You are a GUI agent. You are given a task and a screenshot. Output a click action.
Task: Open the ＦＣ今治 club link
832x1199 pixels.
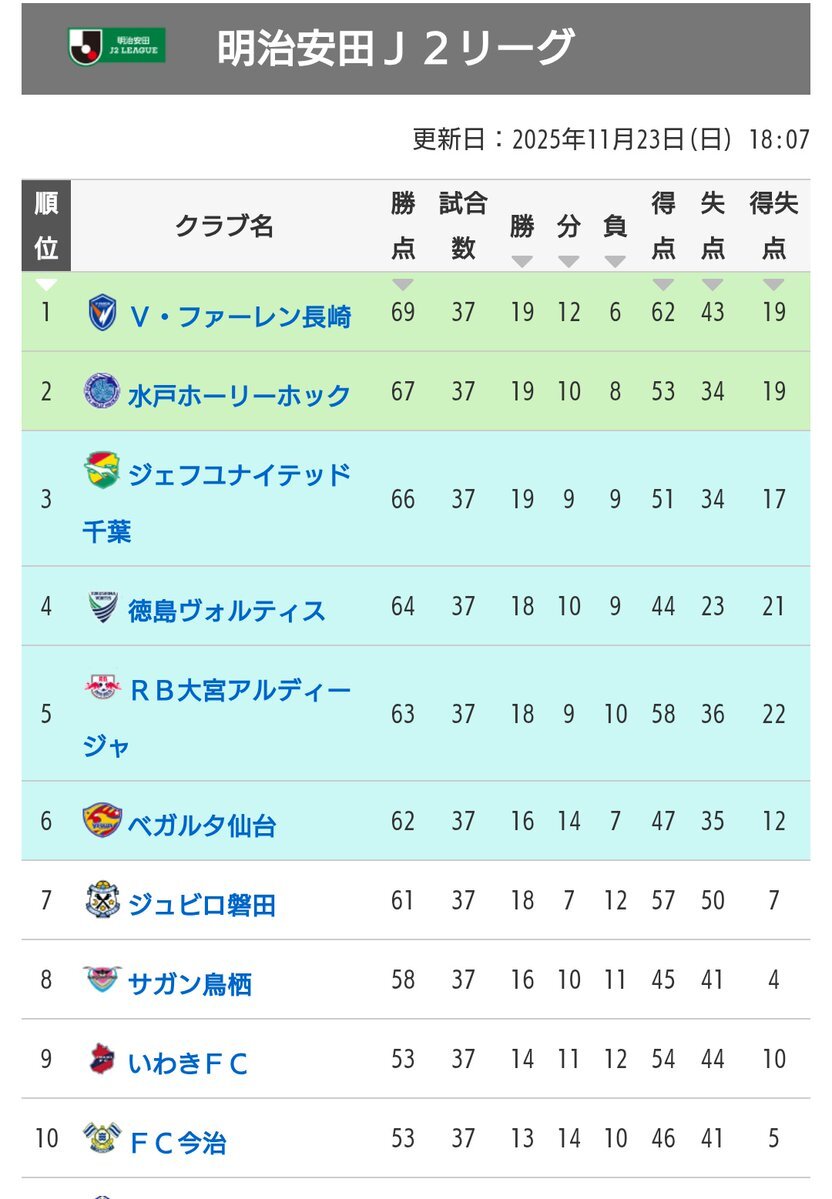[178, 1141]
